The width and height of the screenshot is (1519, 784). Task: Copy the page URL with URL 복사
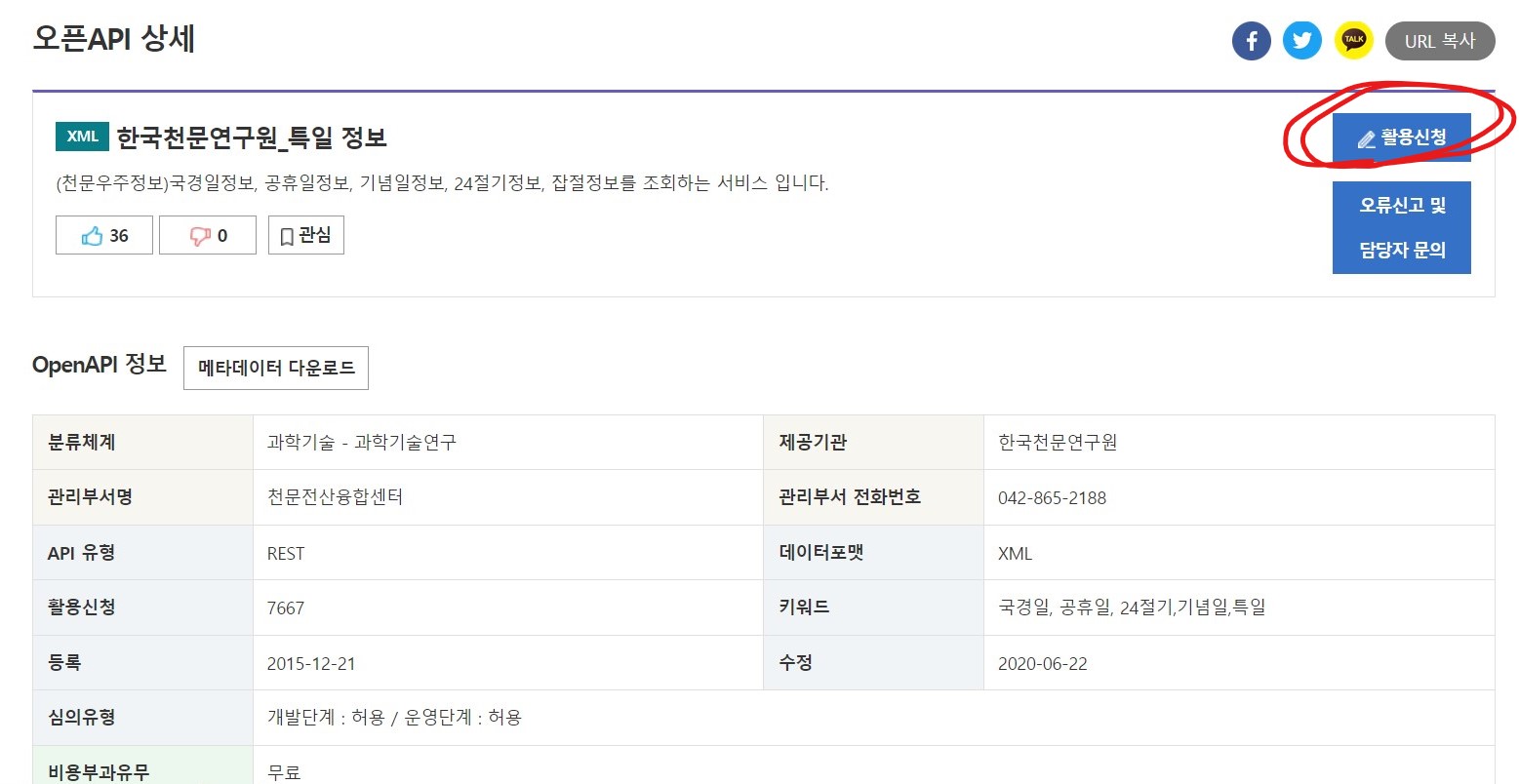pyautogui.click(x=1440, y=41)
